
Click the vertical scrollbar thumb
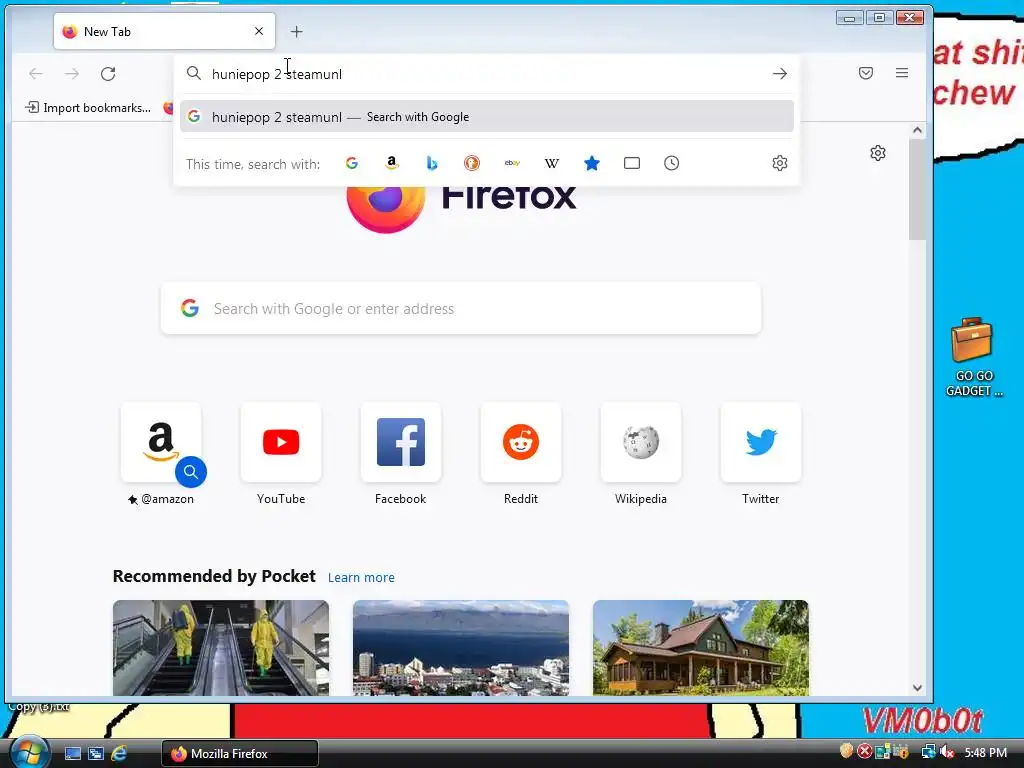[x=918, y=189]
